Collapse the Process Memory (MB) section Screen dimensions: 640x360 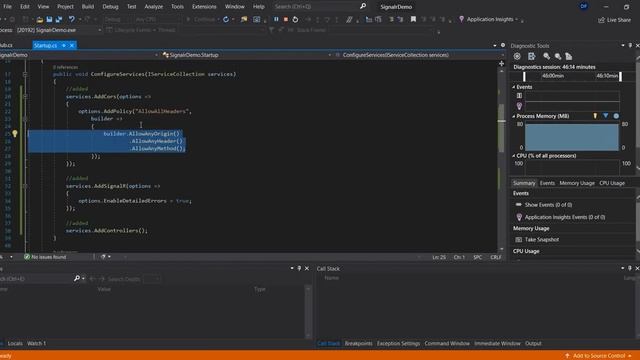click(514, 116)
